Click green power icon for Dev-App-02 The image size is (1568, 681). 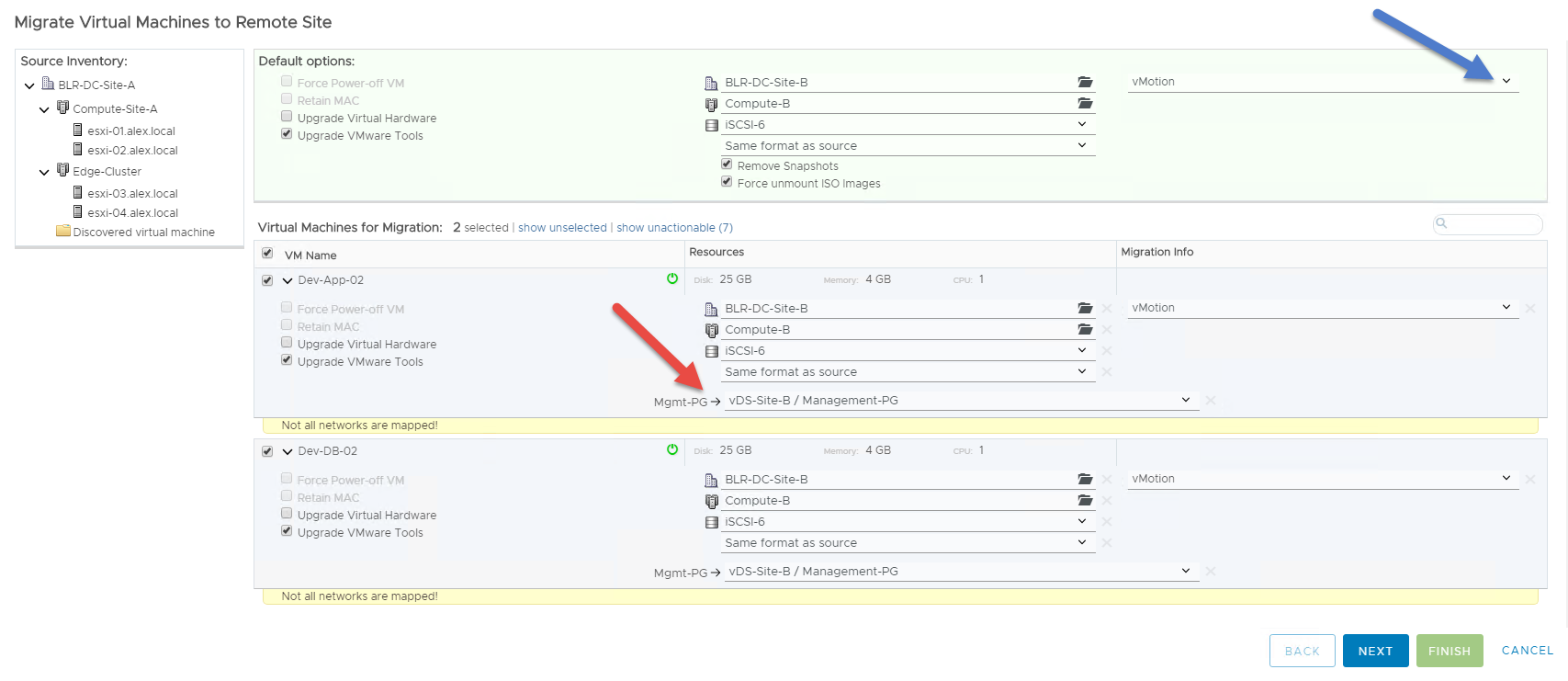coord(672,279)
